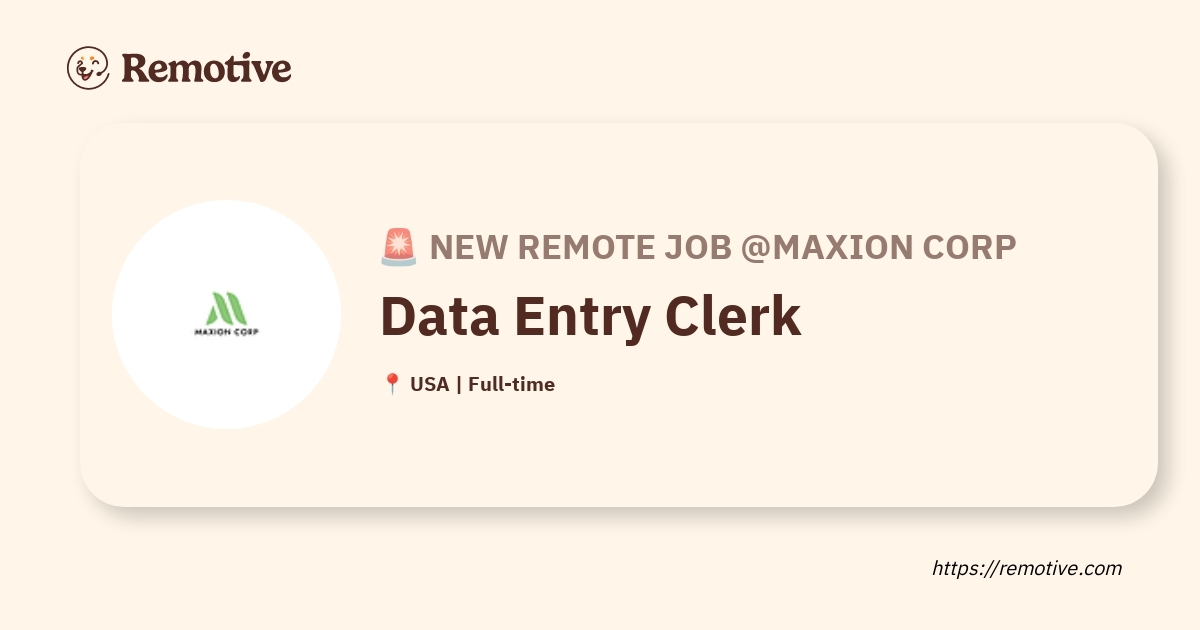Viewport: 1200px width, 630px height.
Task: Open the Remotive wordmark link
Action: coord(206,68)
